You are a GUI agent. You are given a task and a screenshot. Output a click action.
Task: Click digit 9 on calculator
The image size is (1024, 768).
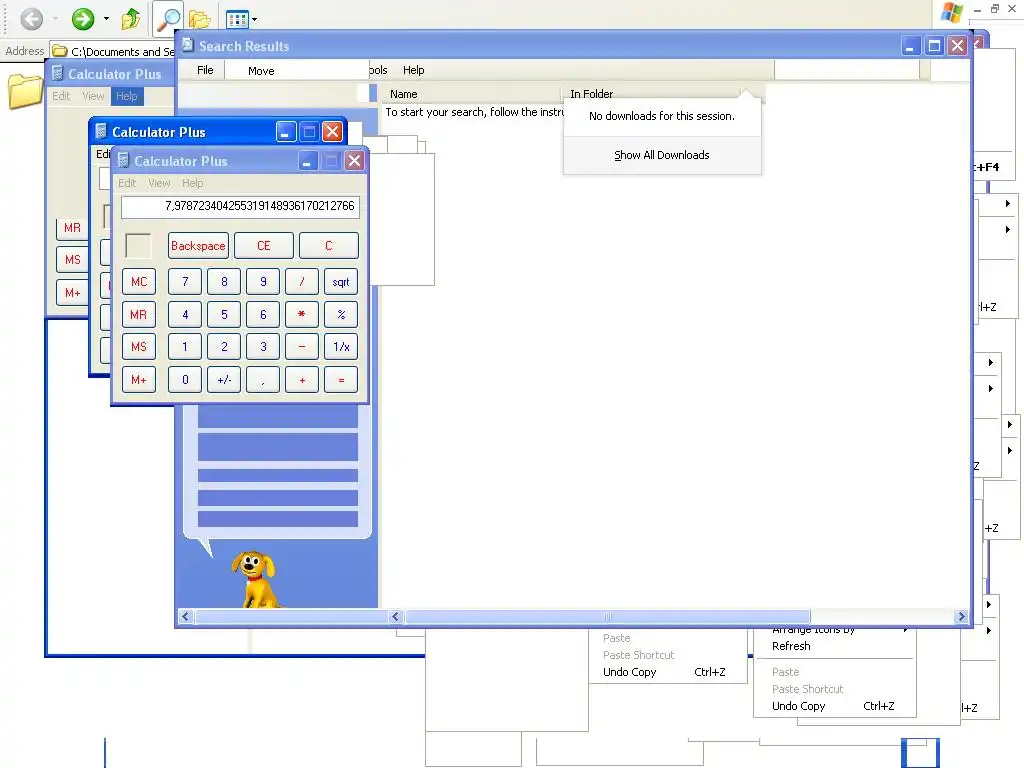(x=263, y=281)
